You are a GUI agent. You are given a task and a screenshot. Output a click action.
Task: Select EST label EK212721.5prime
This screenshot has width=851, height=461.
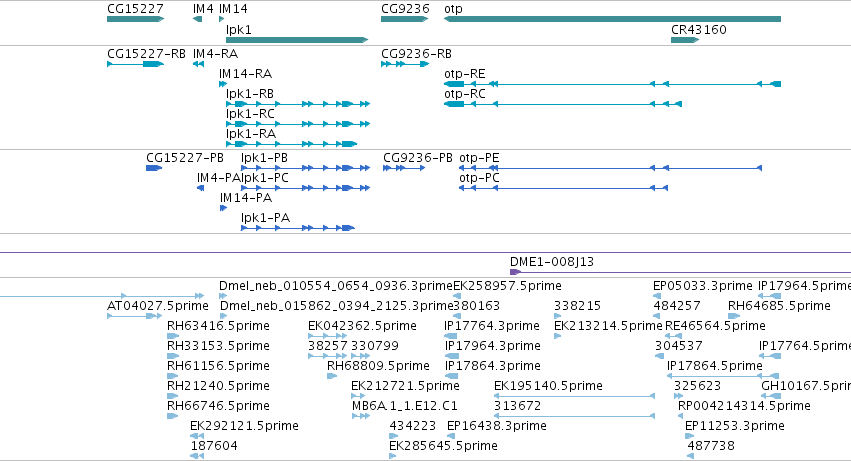point(405,387)
